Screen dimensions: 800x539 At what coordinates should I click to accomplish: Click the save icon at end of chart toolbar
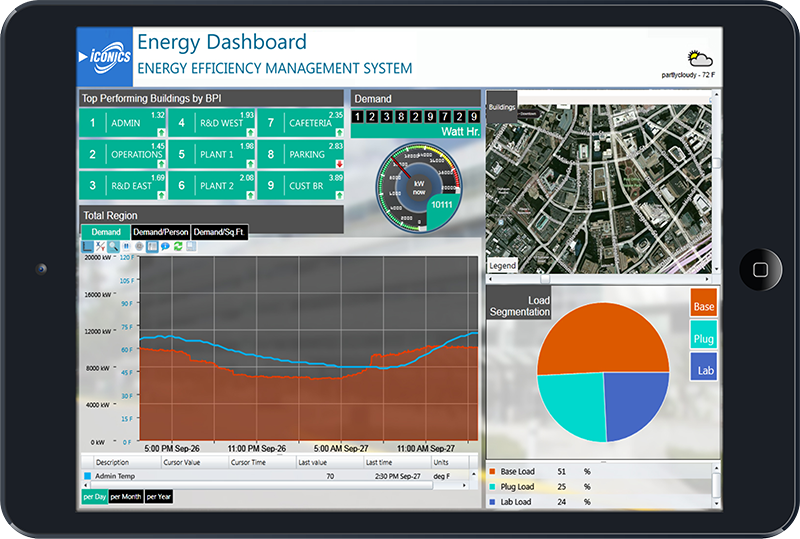(191, 246)
